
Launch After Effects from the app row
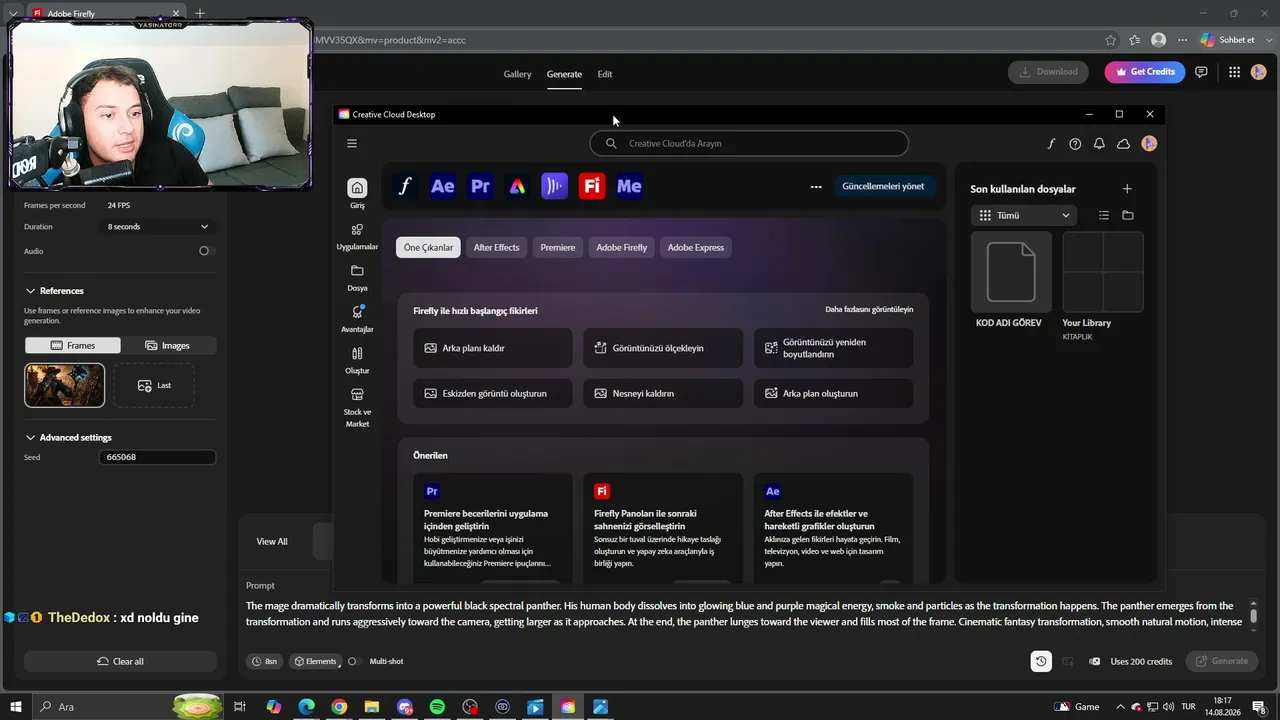coord(443,186)
